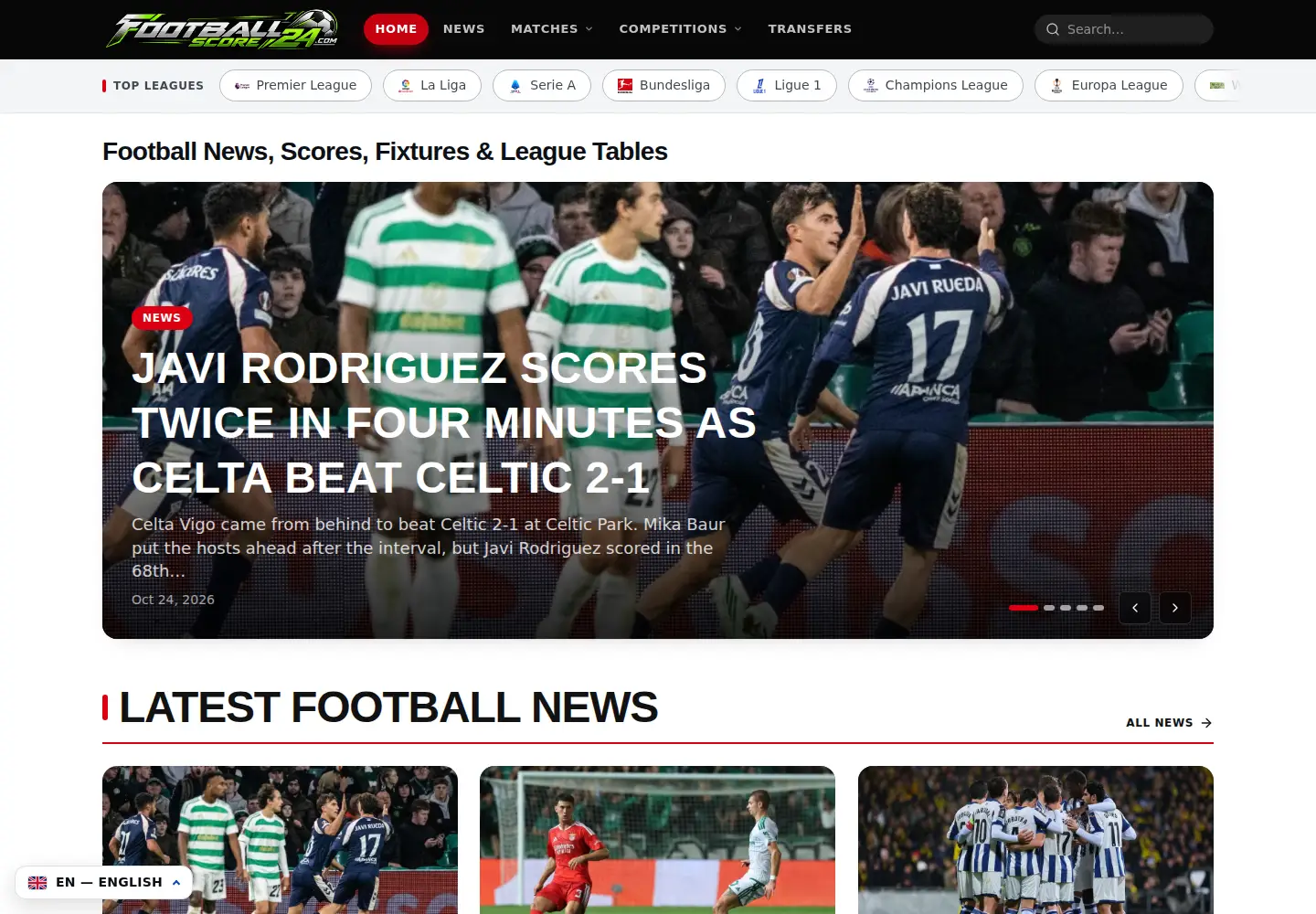
Task: Expand the Competitions dropdown menu
Action: 681,29
